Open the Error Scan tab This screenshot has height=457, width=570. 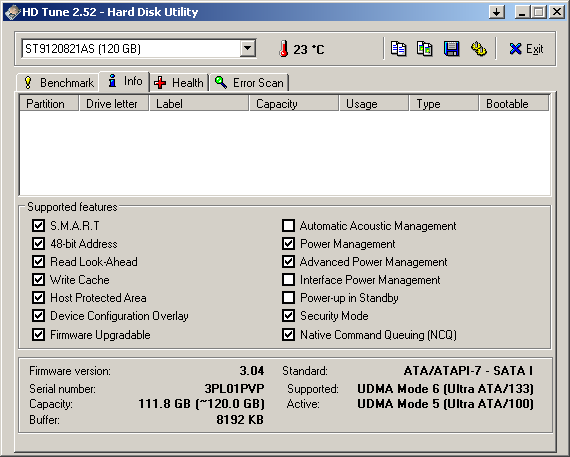pos(249,83)
